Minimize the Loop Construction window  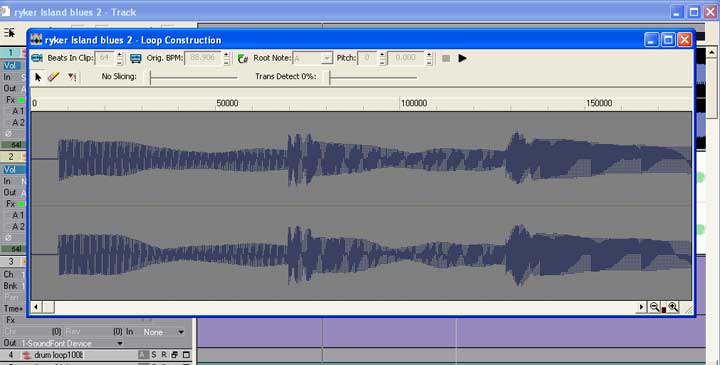tap(652, 40)
